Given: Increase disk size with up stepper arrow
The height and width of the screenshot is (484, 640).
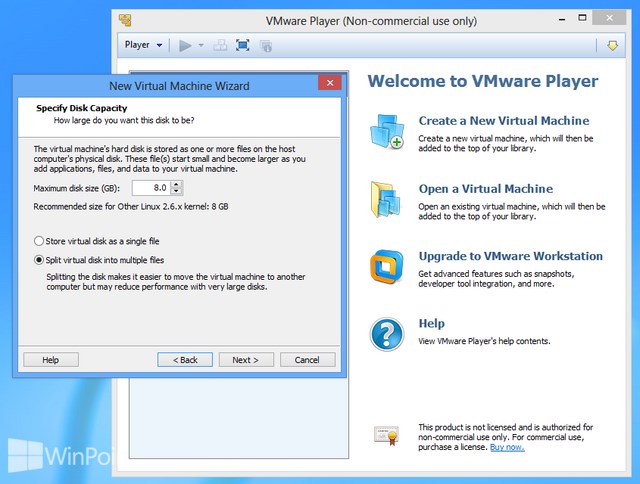Looking at the screenshot, I should pos(176,184).
